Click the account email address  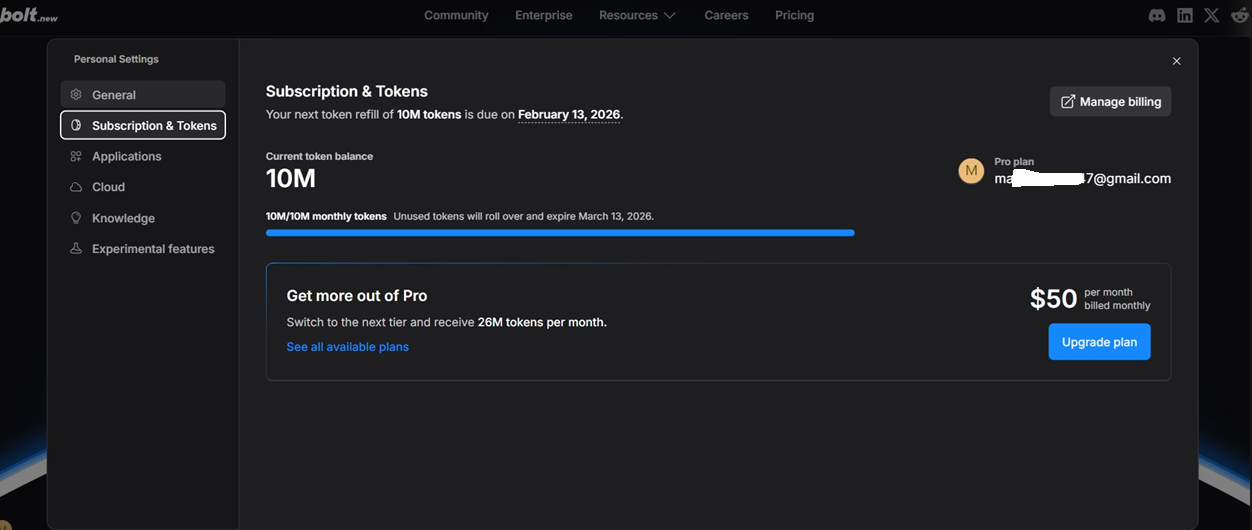point(1082,179)
